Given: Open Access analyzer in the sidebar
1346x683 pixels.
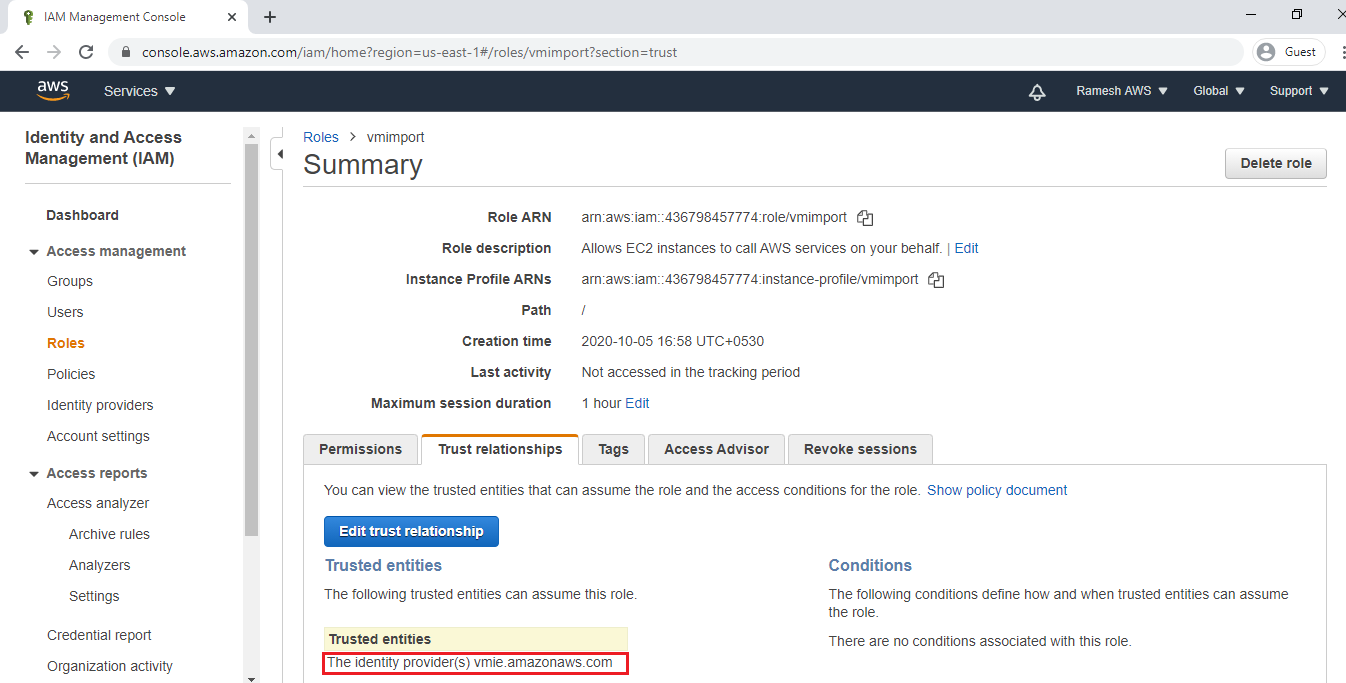Looking at the screenshot, I should coord(98,504).
